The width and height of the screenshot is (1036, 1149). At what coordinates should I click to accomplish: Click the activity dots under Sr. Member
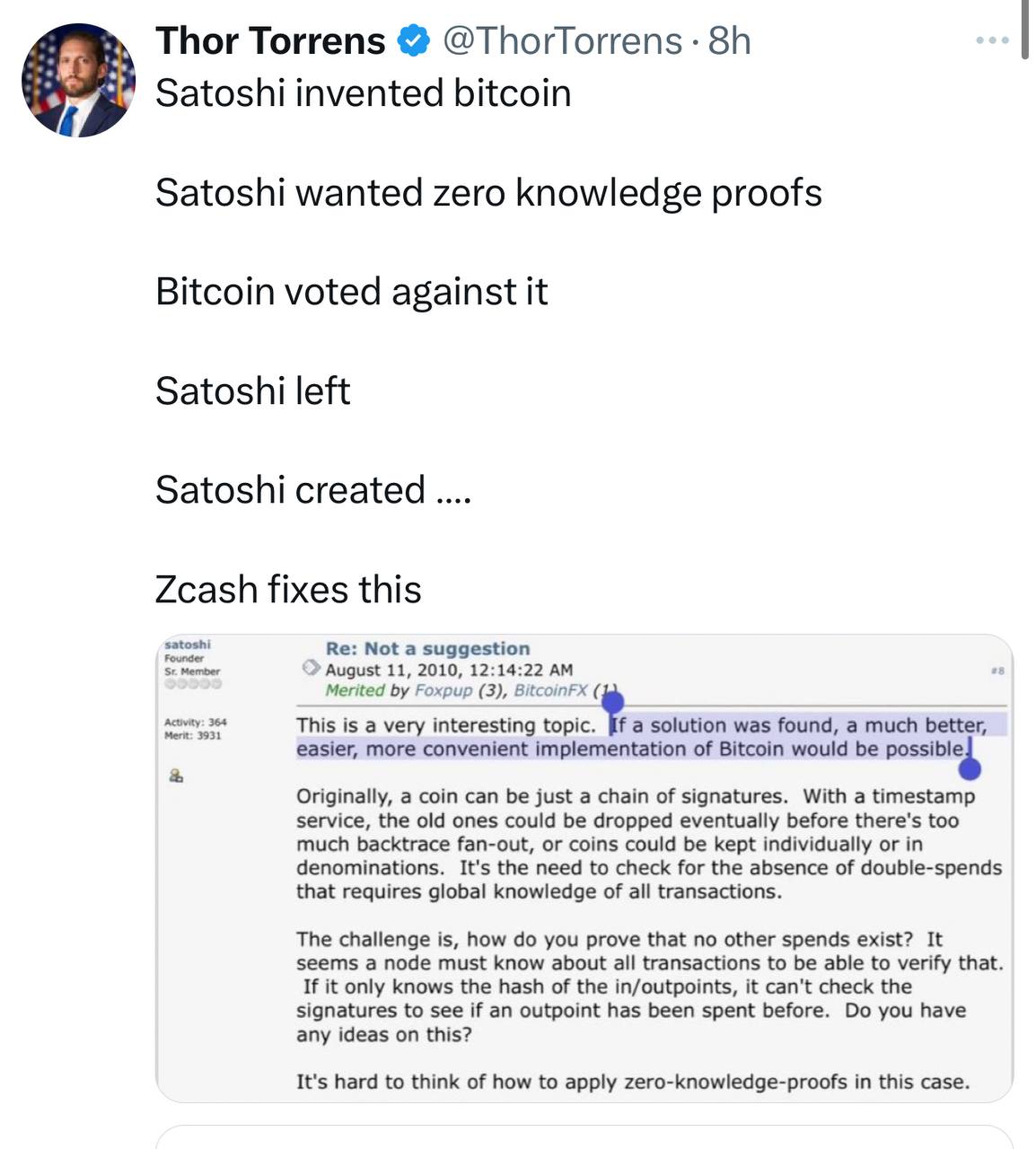pyautogui.click(x=192, y=684)
